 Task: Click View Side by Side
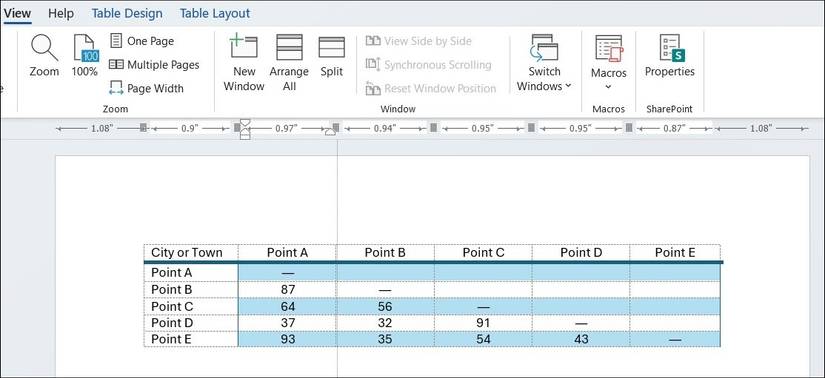pos(419,41)
